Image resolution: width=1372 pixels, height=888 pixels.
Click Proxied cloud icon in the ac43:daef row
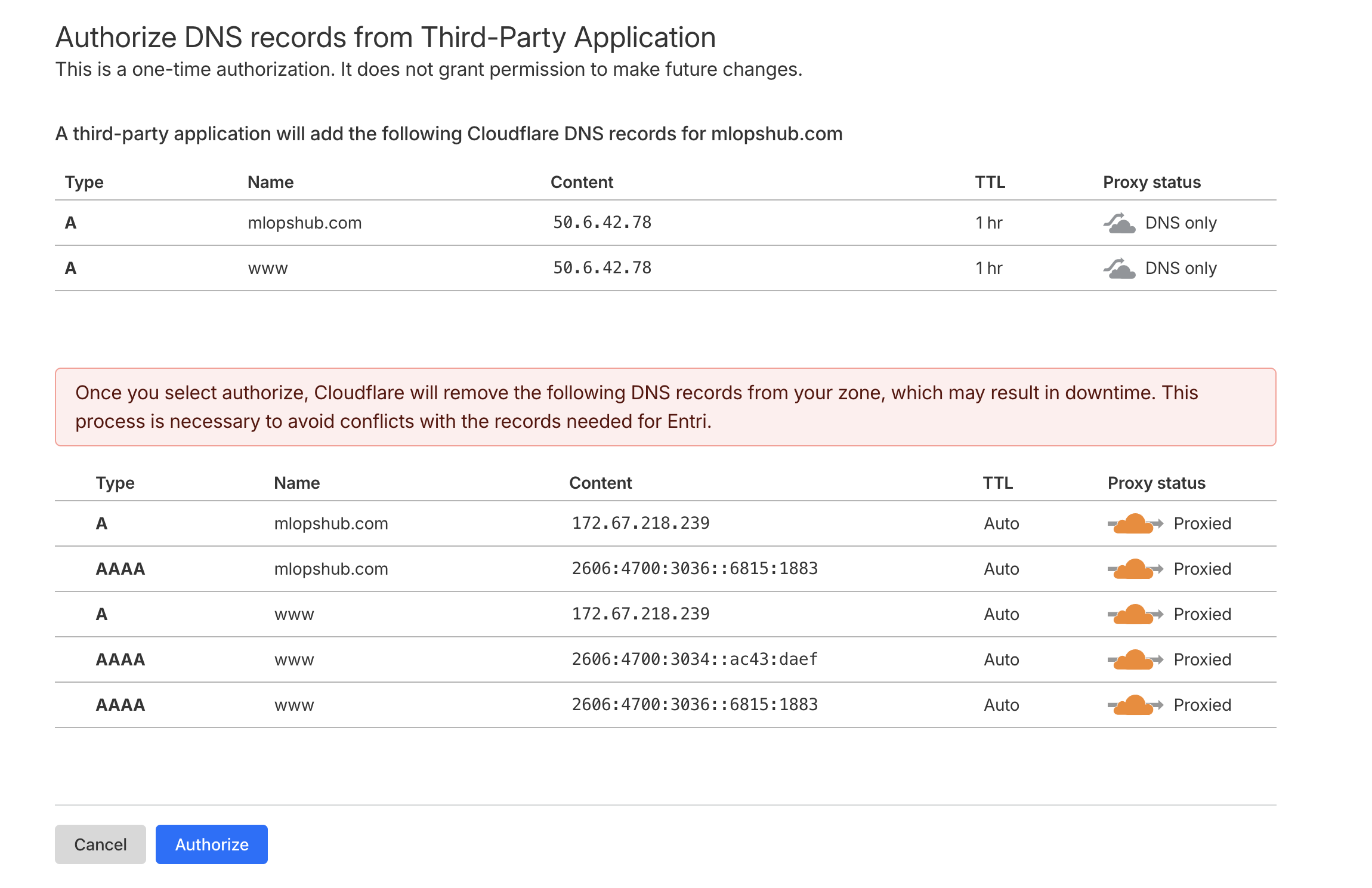click(x=1135, y=659)
